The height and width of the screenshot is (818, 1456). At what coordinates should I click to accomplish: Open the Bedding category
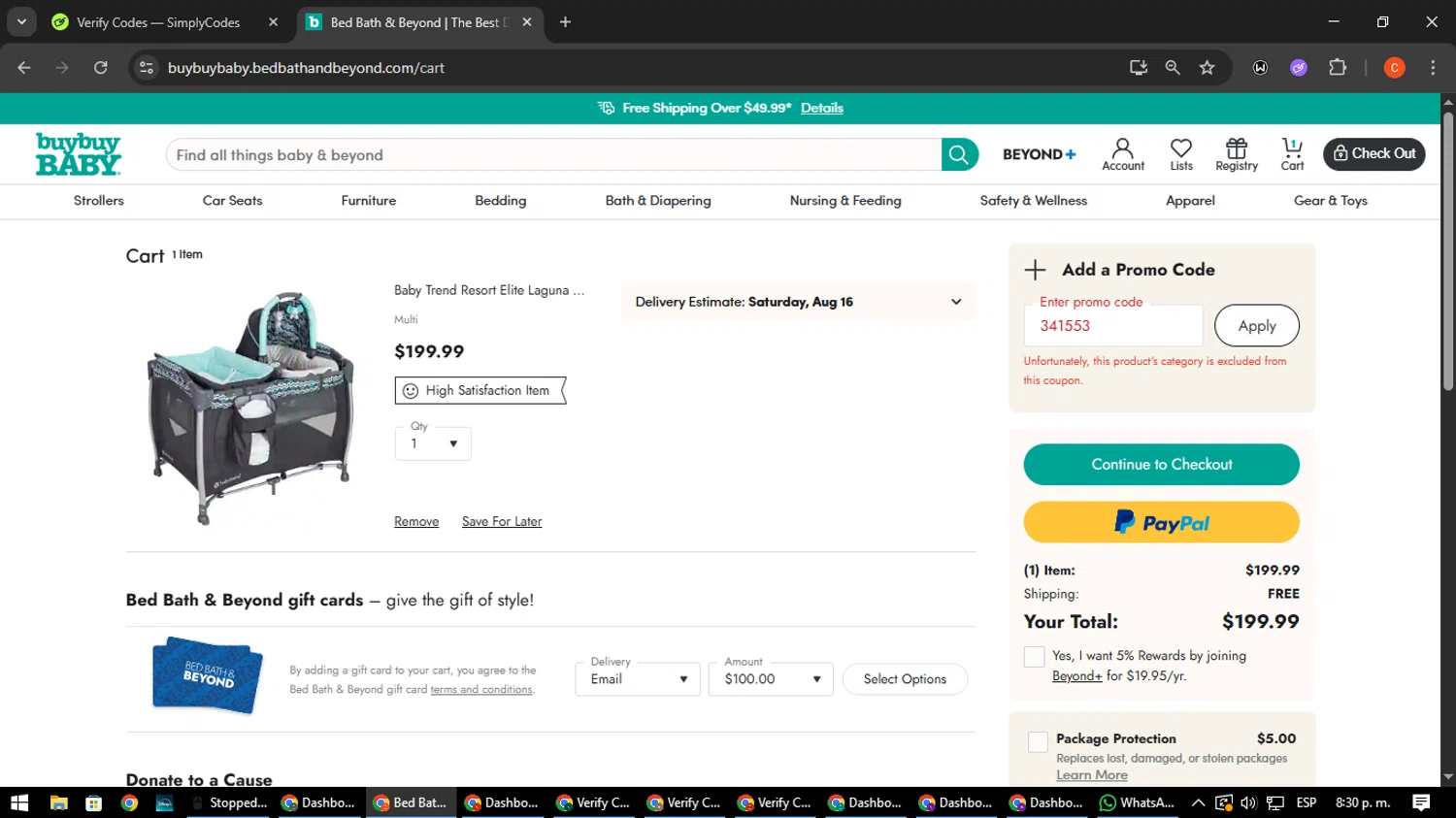coord(501,201)
